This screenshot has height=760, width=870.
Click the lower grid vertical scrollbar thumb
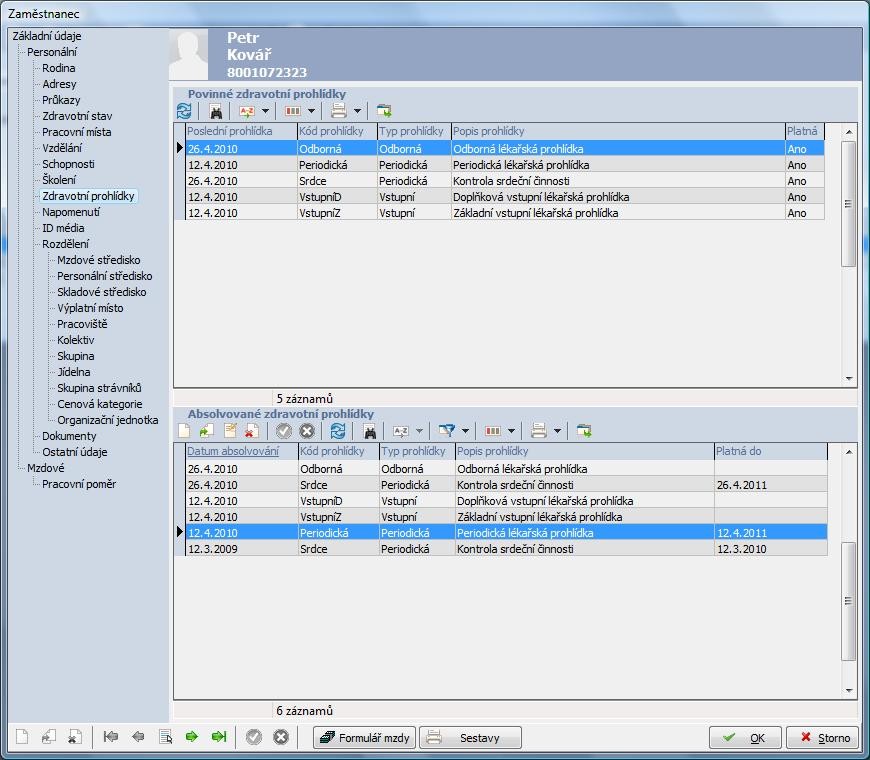(x=849, y=601)
